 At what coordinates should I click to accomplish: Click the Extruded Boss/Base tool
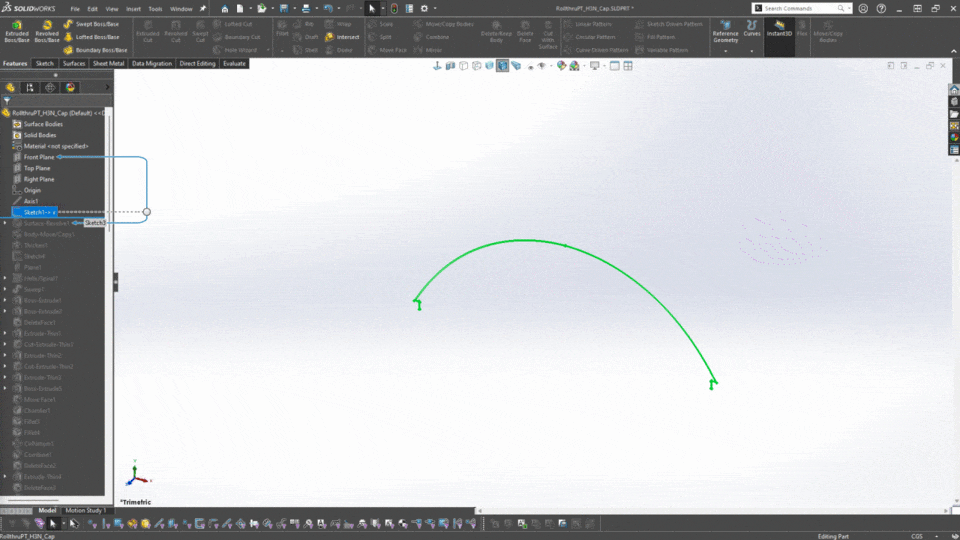pyautogui.click(x=17, y=30)
